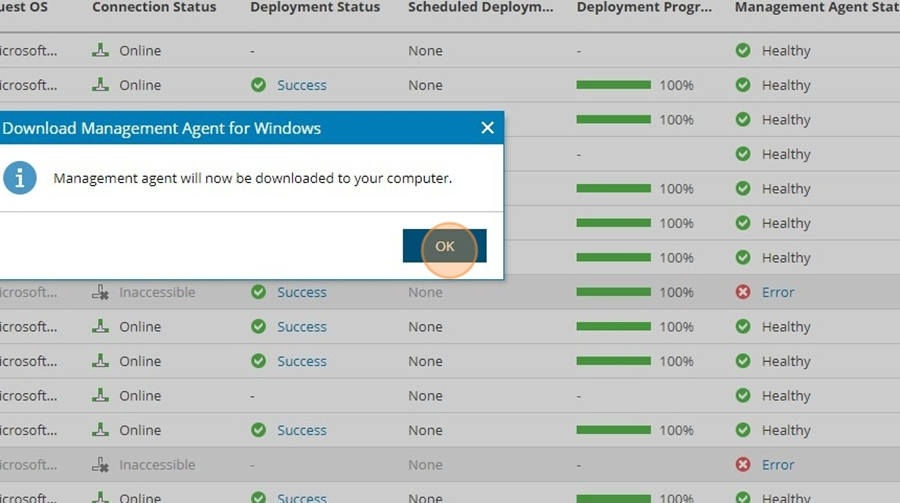Open Error link in Inaccessible row without deployment status
This screenshot has height=503, width=900.
point(778,465)
